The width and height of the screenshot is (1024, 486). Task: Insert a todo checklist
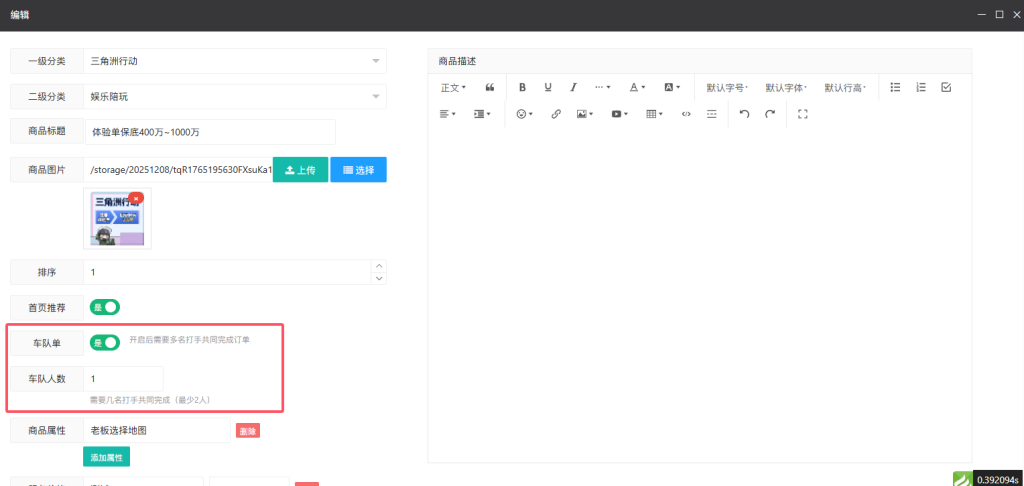(x=946, y=87)
